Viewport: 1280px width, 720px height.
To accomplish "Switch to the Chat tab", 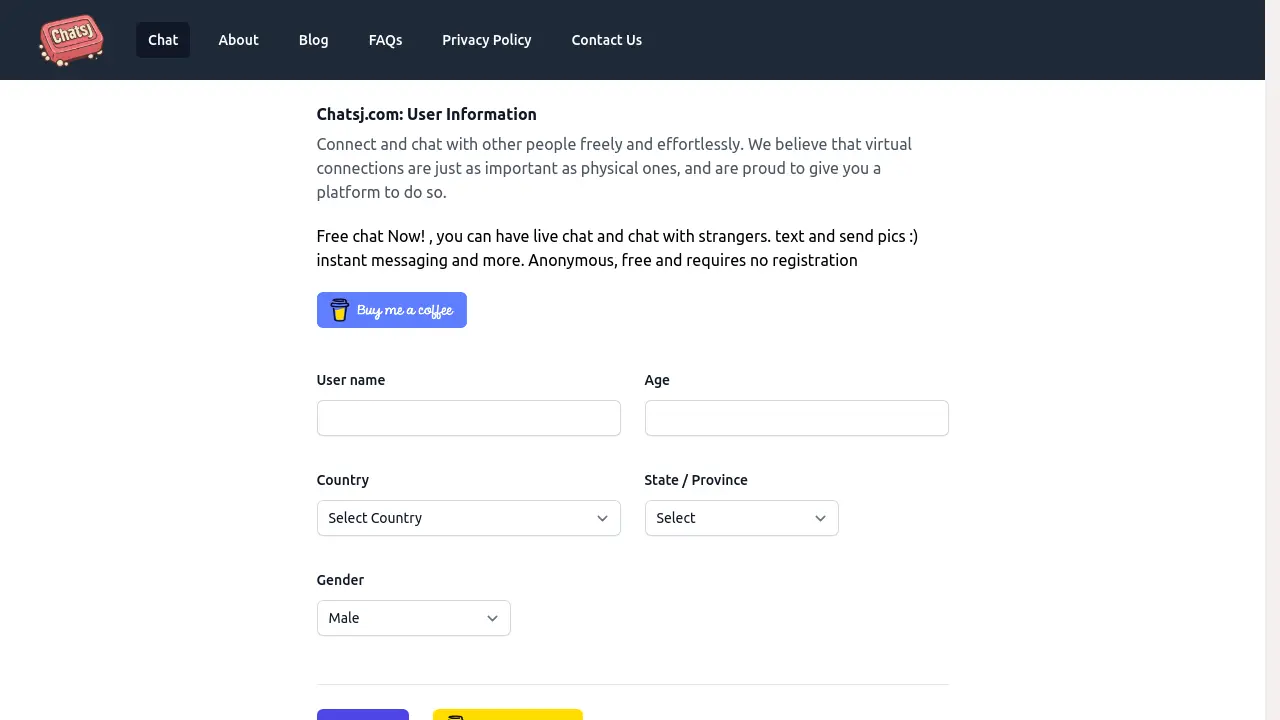I will click(163, 40).
